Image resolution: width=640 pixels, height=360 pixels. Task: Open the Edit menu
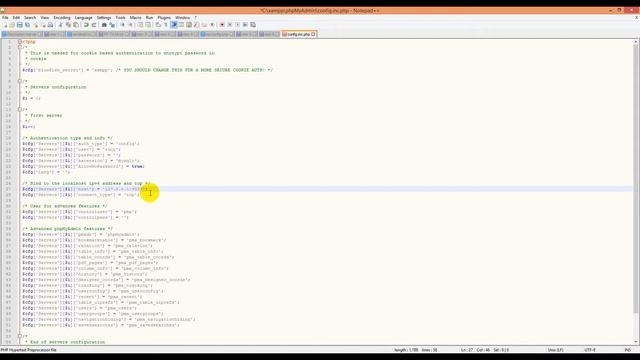tap(16, 18)
